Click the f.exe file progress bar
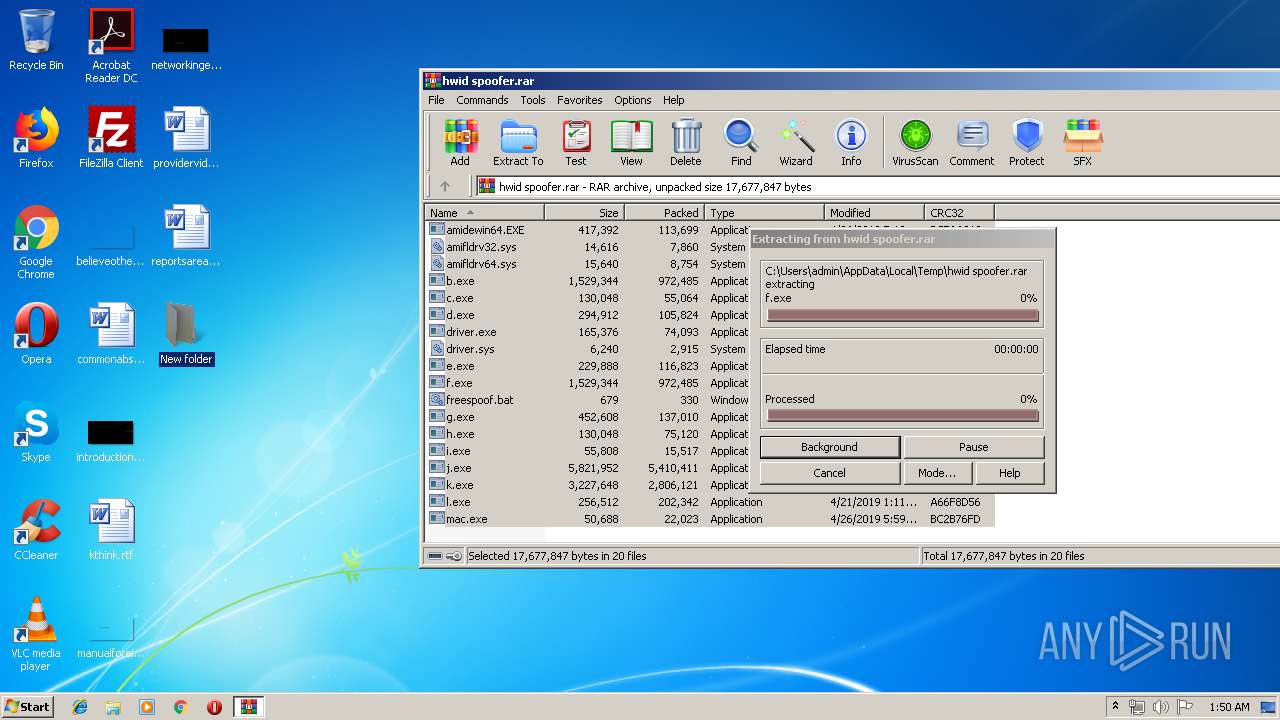The height and width of the screenshot is (720, 1280). tap(903, 315)
